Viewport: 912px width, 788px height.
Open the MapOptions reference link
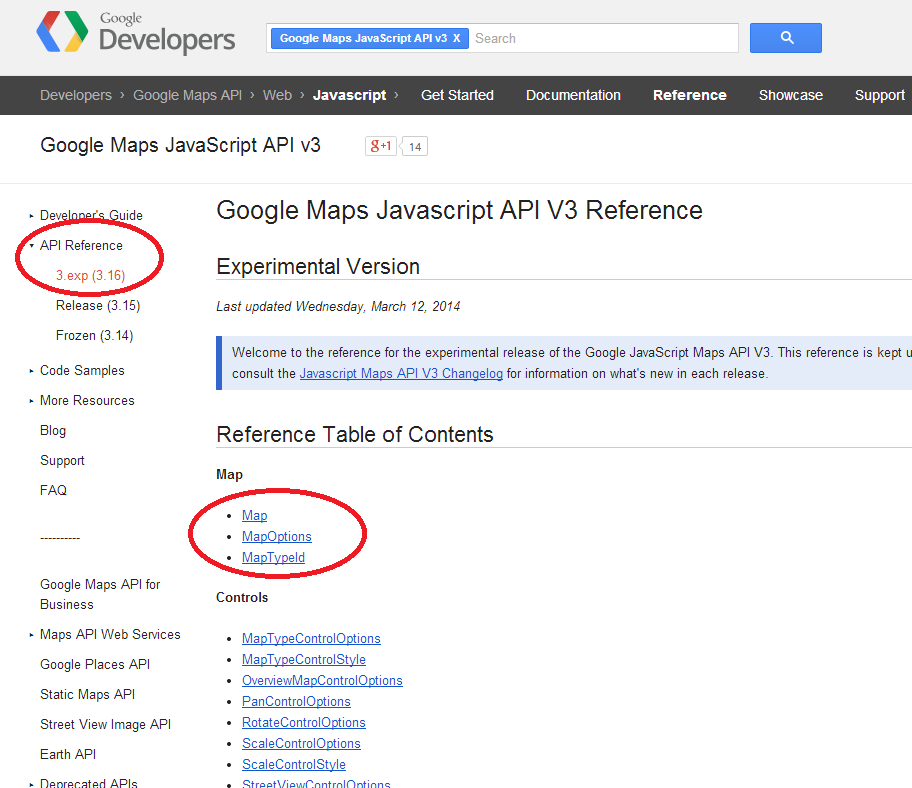click(276, 537)
